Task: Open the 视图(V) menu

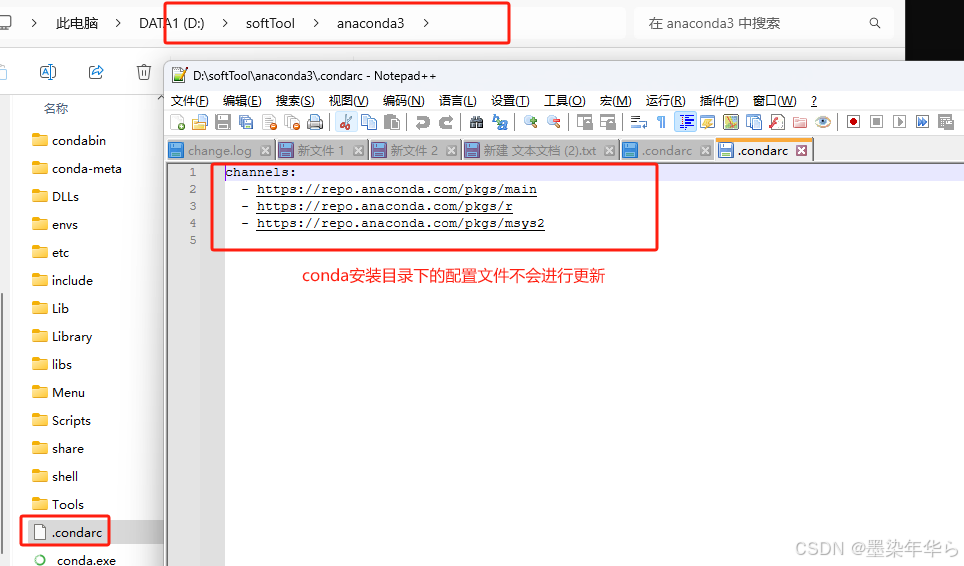Action: click(x=349, y=101)
